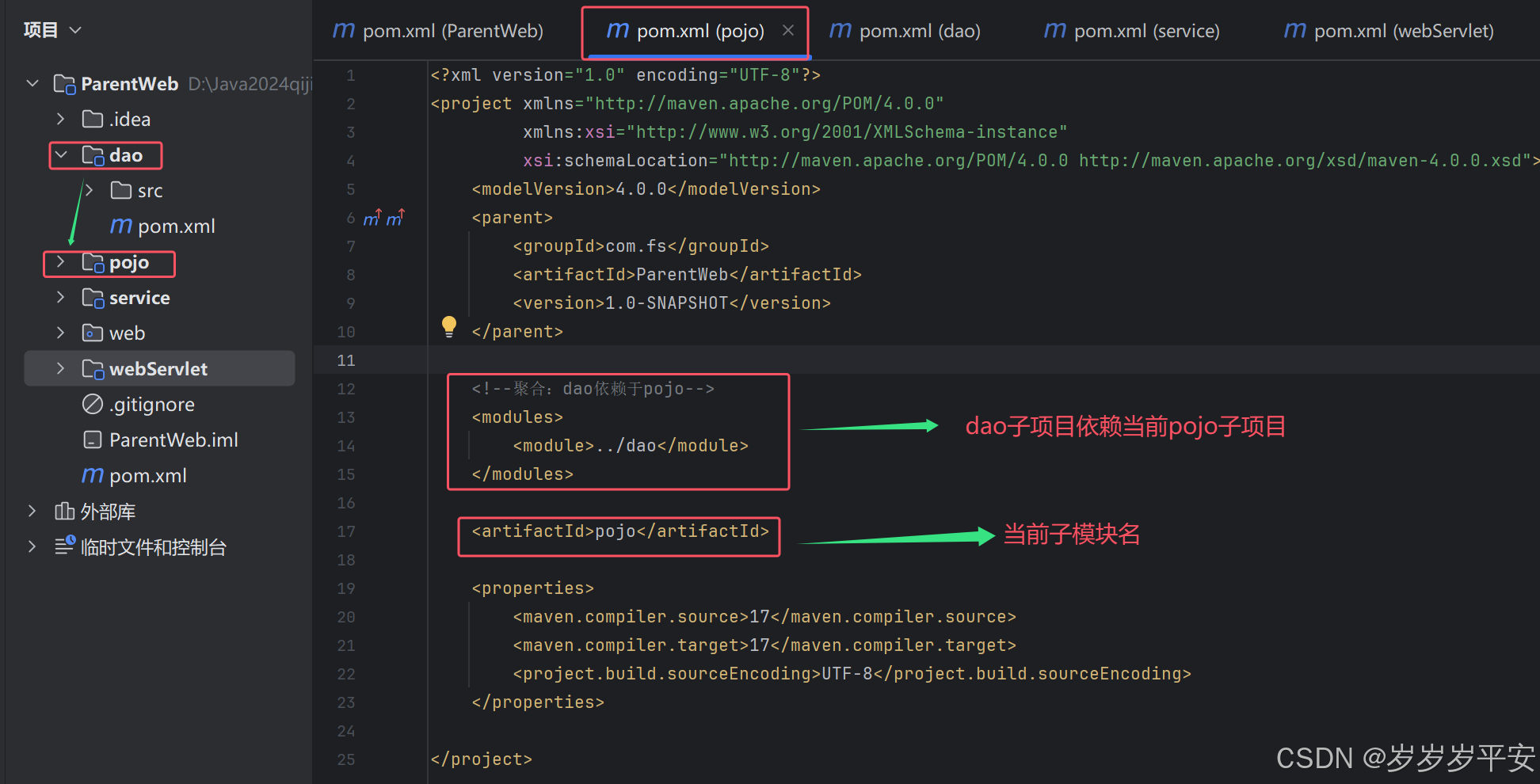1540x784 pixels.
Task: Expand the pojo module node
Action: 61,261
